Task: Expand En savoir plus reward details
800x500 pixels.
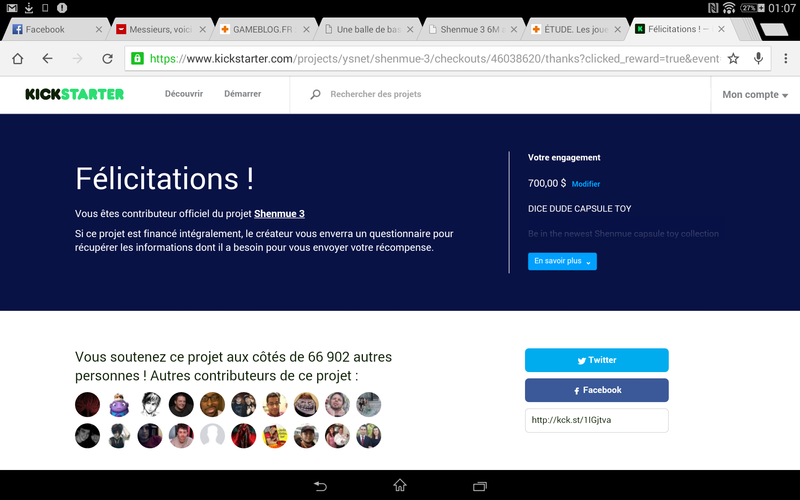Action: point(562,261)
